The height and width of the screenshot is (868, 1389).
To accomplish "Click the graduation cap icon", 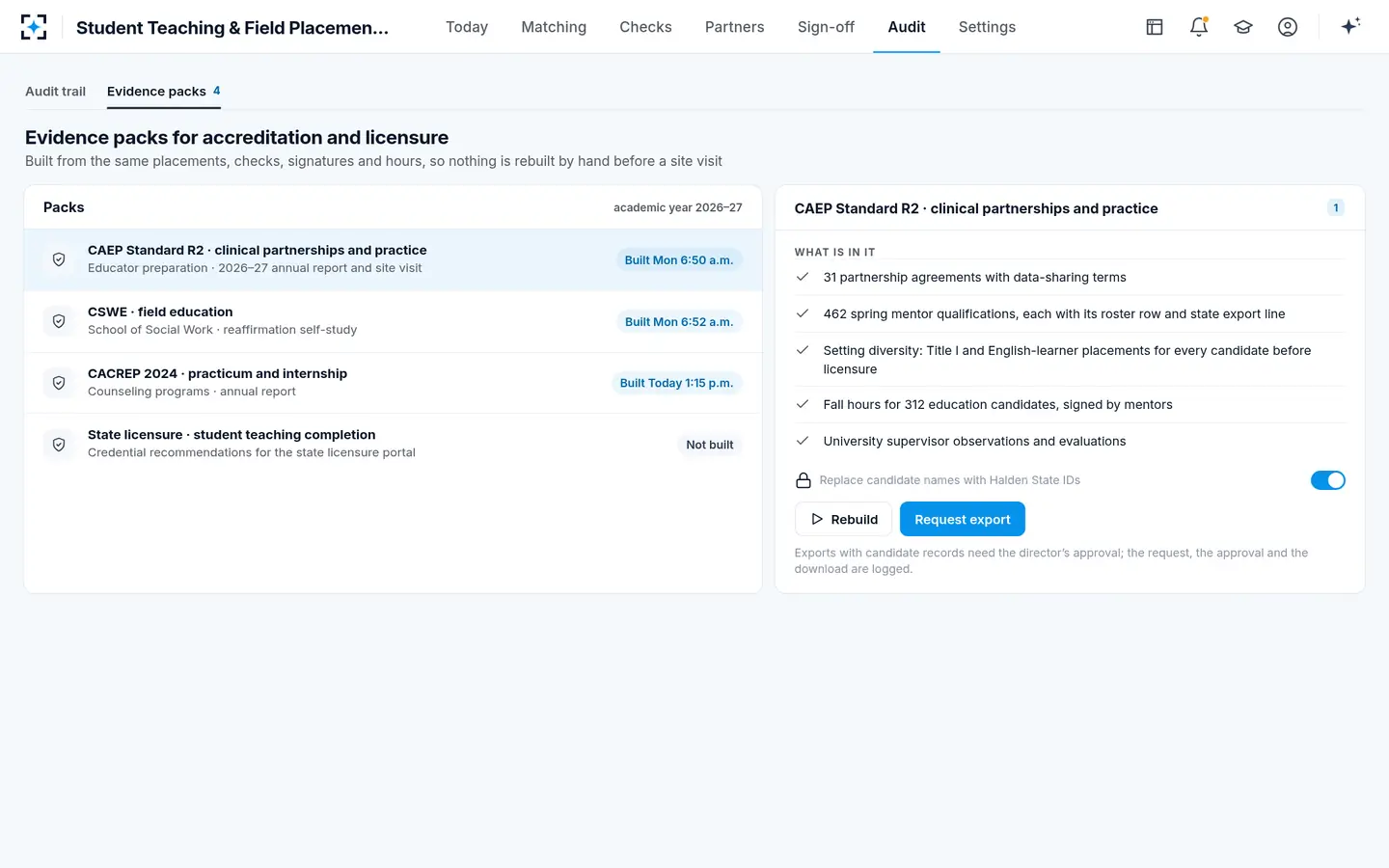I will pyautogui.click(x=1243, y=27).
